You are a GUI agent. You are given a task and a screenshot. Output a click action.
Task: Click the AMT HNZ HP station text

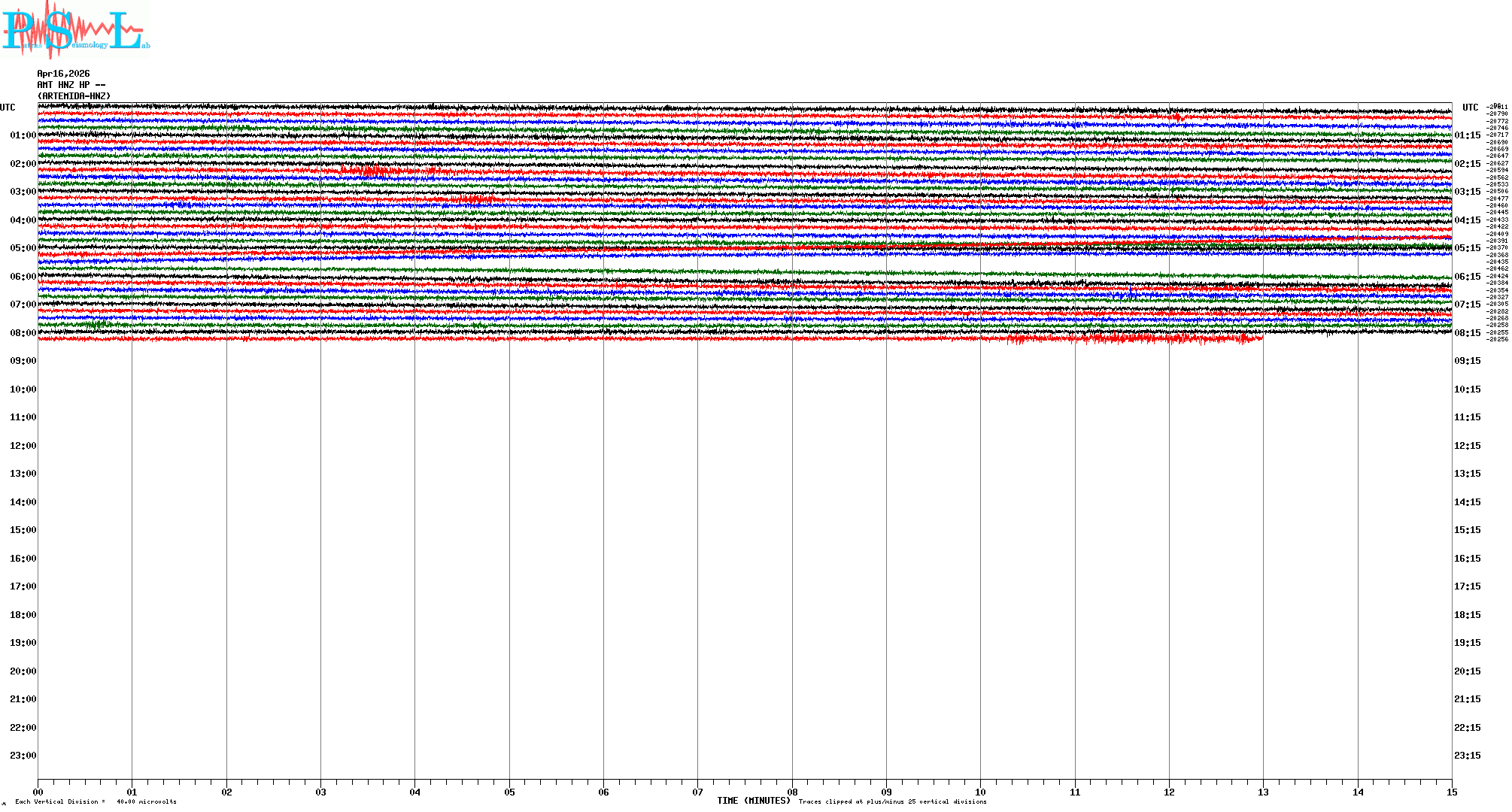(71, 85)
